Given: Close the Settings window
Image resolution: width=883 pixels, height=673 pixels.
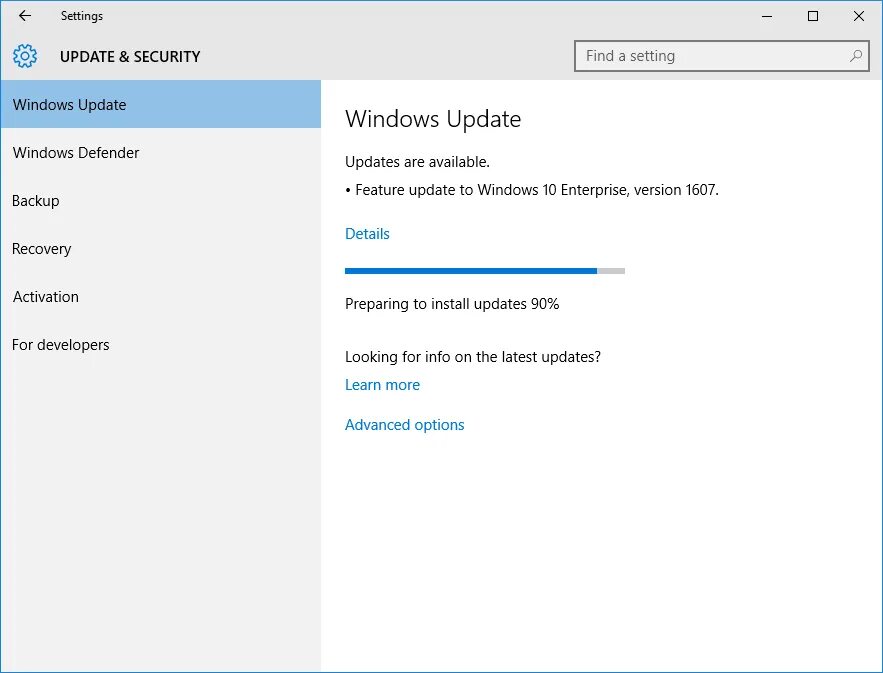Looking at the screenshot, I should [x=859, y=16].
